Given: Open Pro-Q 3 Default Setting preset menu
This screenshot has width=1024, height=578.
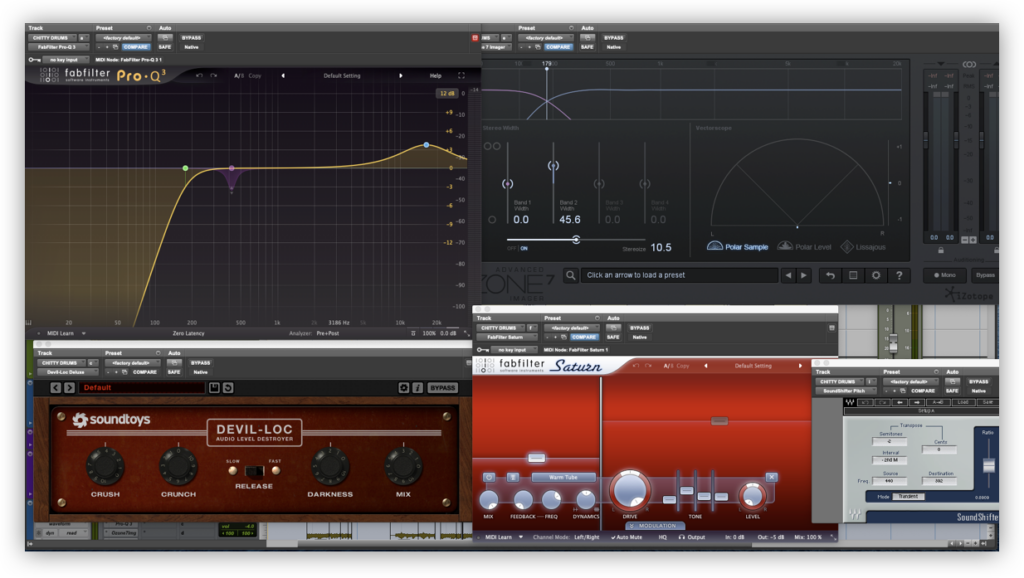Looking at the screenshot, I should pos(342,76).
